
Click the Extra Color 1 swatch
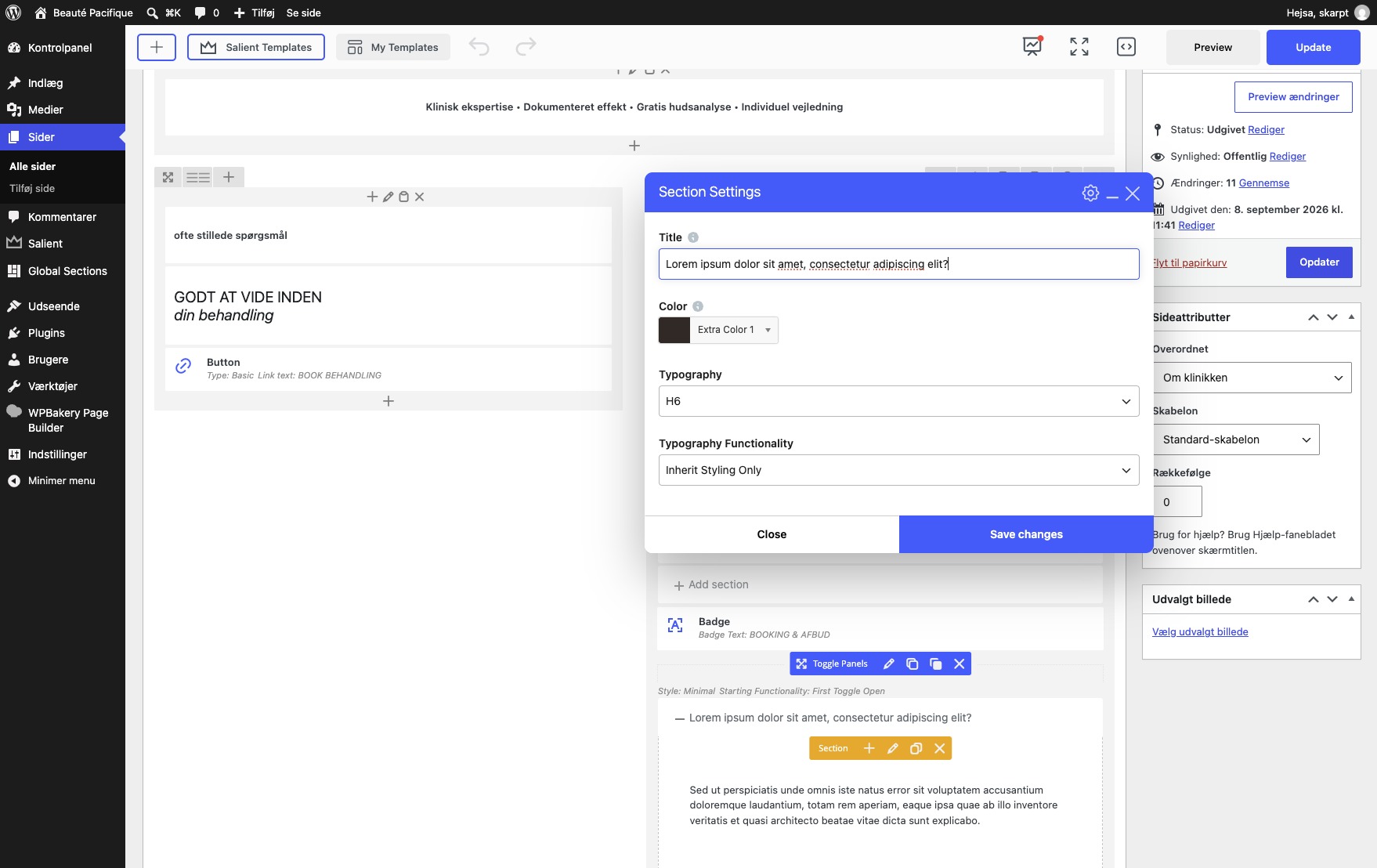pyautogui.click(x=674, y=330)
